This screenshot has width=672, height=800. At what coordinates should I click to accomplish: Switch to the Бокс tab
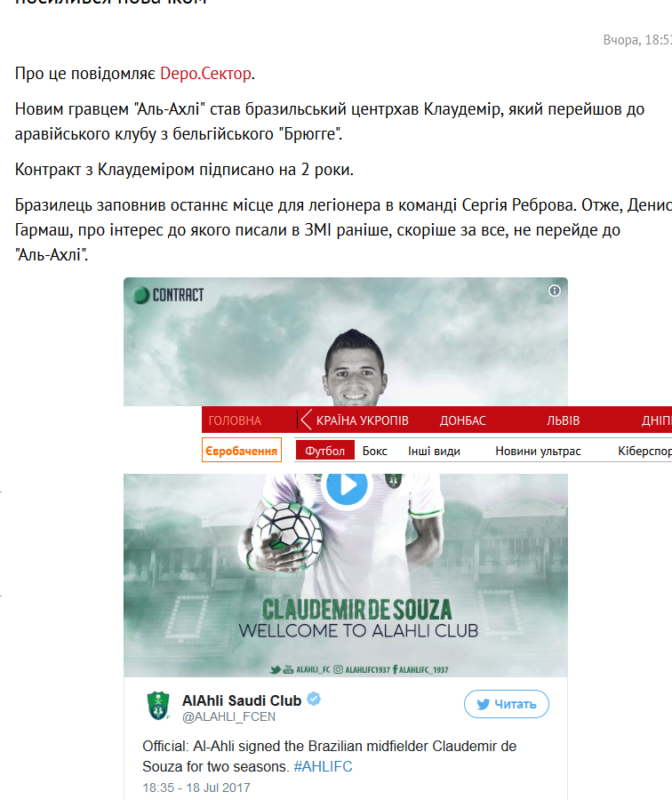(x=375, y=451)
